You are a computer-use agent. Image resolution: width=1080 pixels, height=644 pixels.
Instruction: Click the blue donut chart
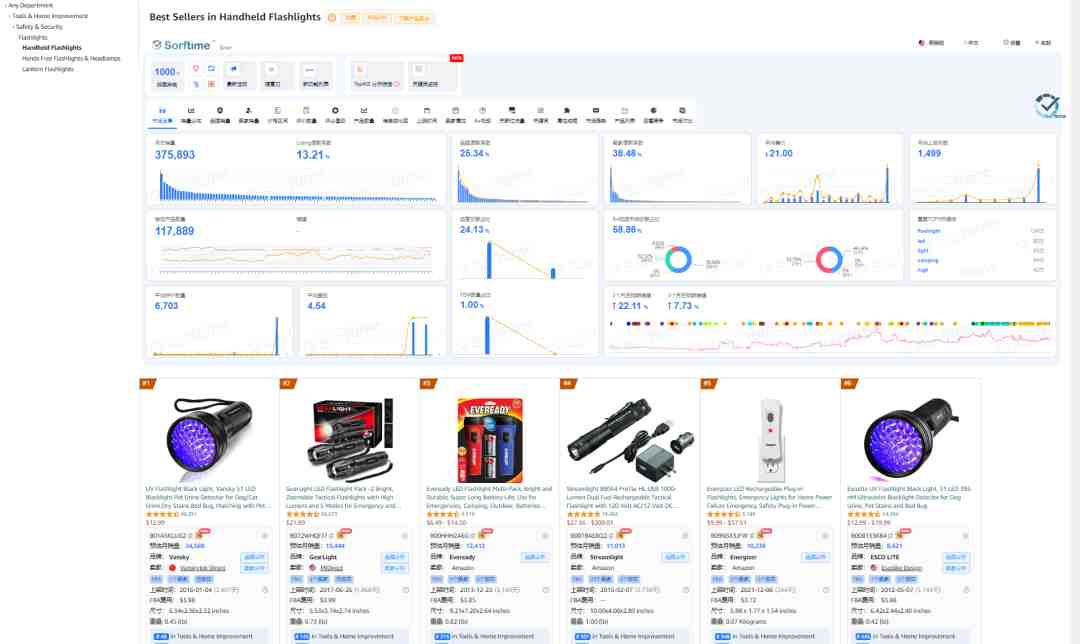point(678,260)
